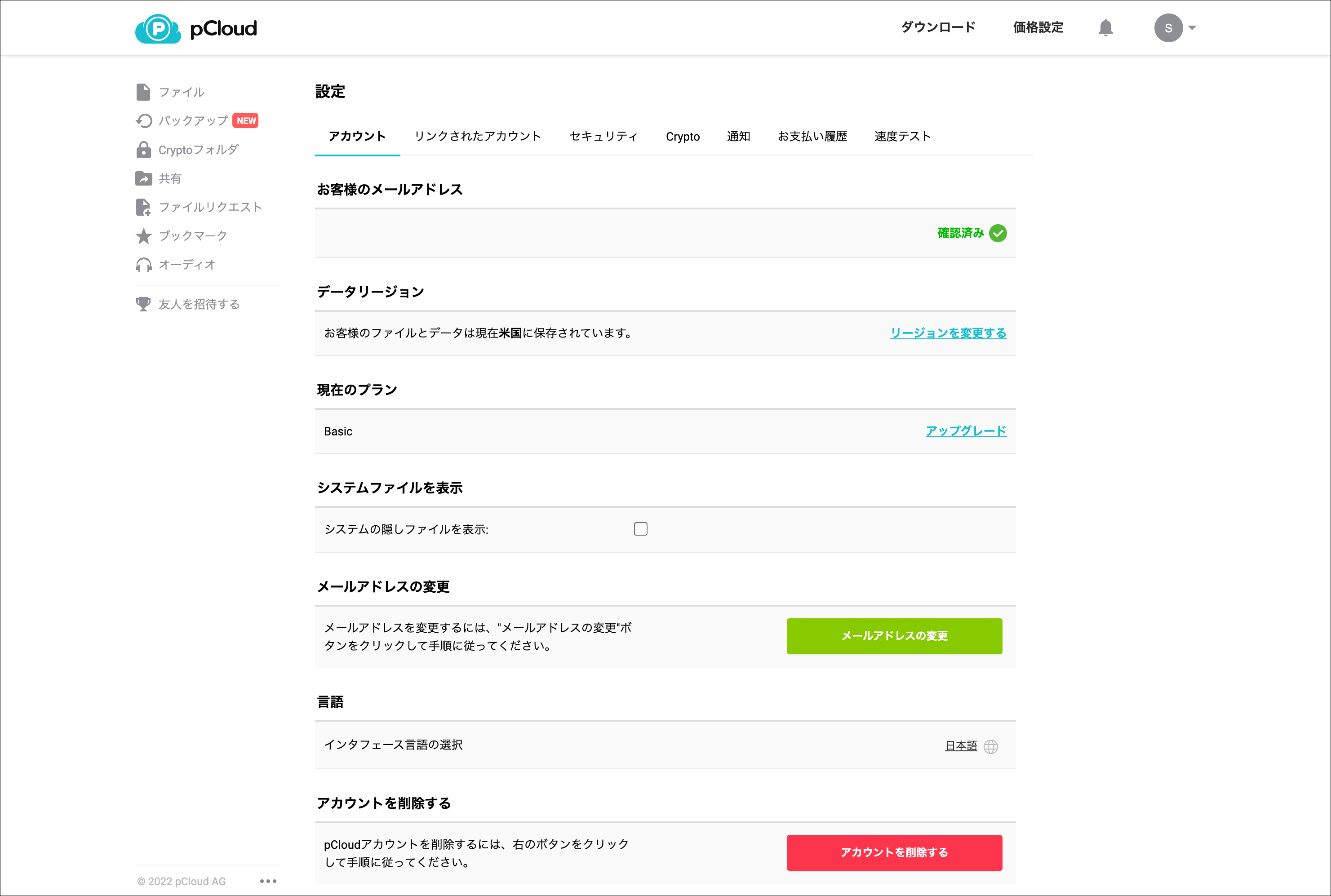This screenshot has width=1331, height=896.
Task: Open Audio via the headphones icon
Action: (x=143, y=265)
